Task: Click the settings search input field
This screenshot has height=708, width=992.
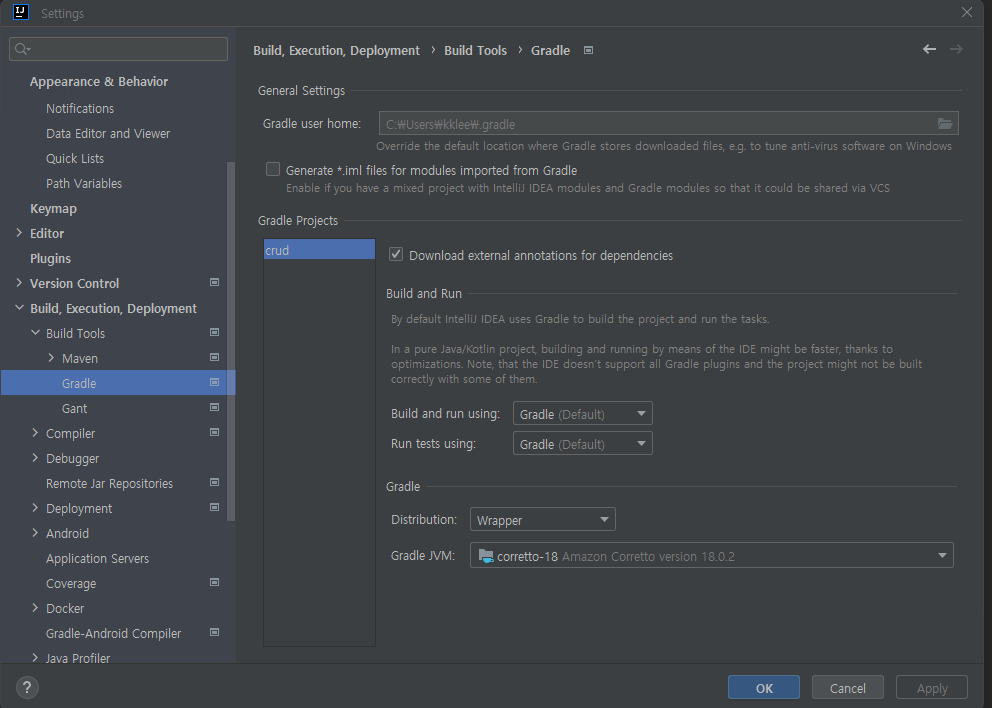Action: (118, 49)
